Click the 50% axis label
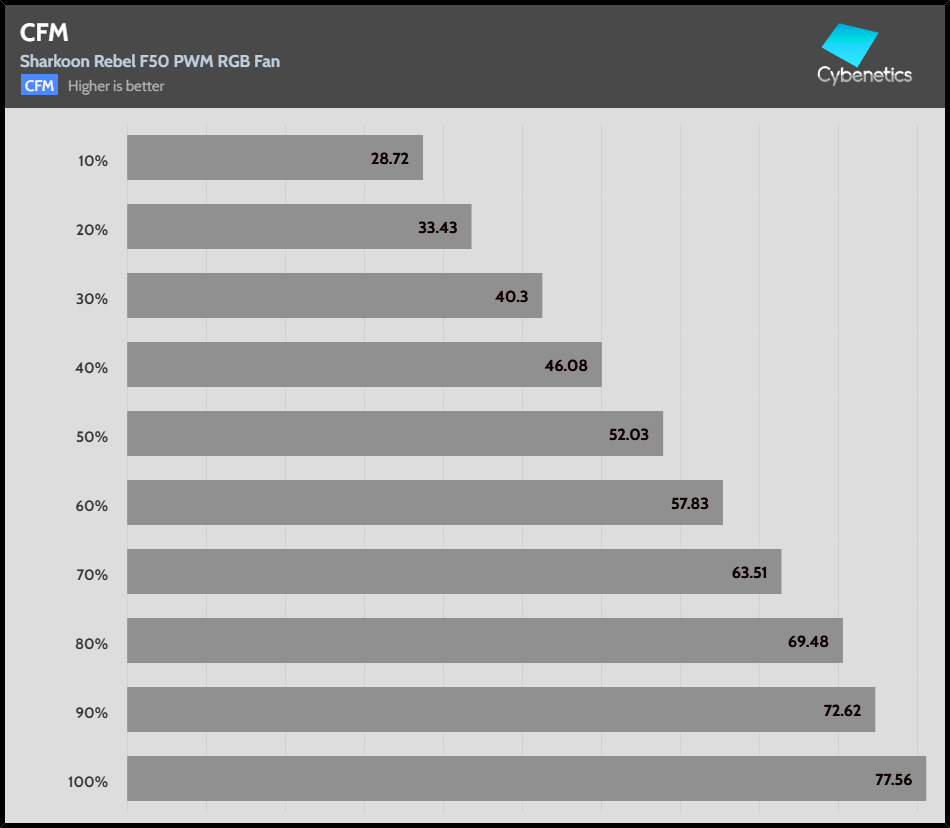950x828 pixels. tap(92, 436)
